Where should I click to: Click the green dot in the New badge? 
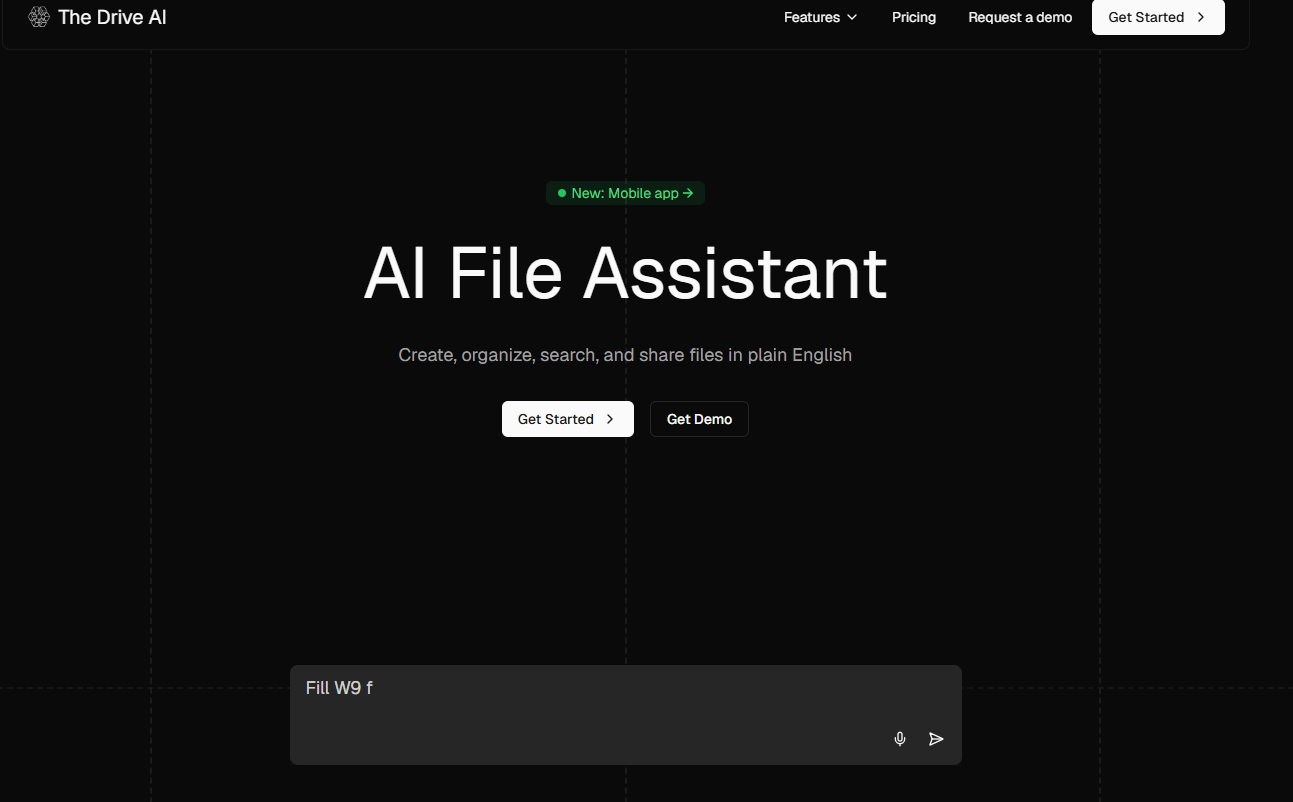tap(562, 193)
